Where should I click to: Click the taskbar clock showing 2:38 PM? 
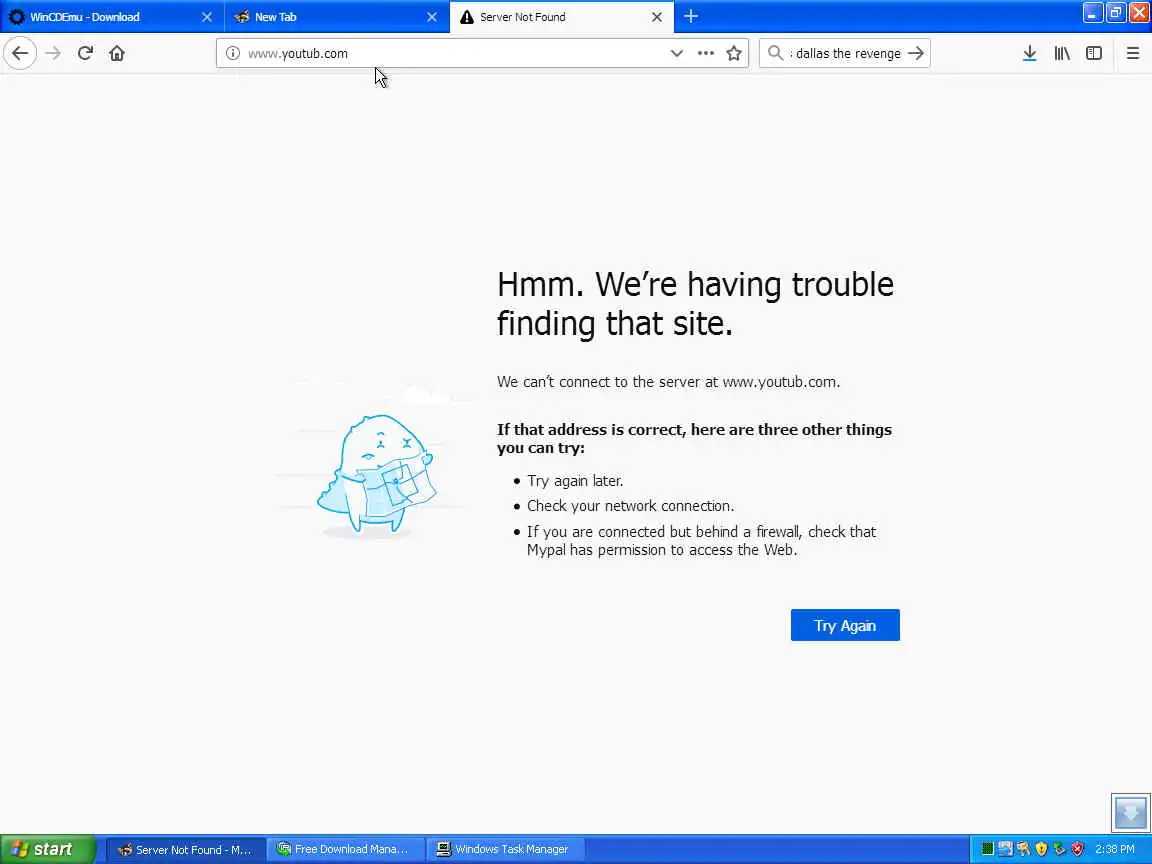point(1115,849)
